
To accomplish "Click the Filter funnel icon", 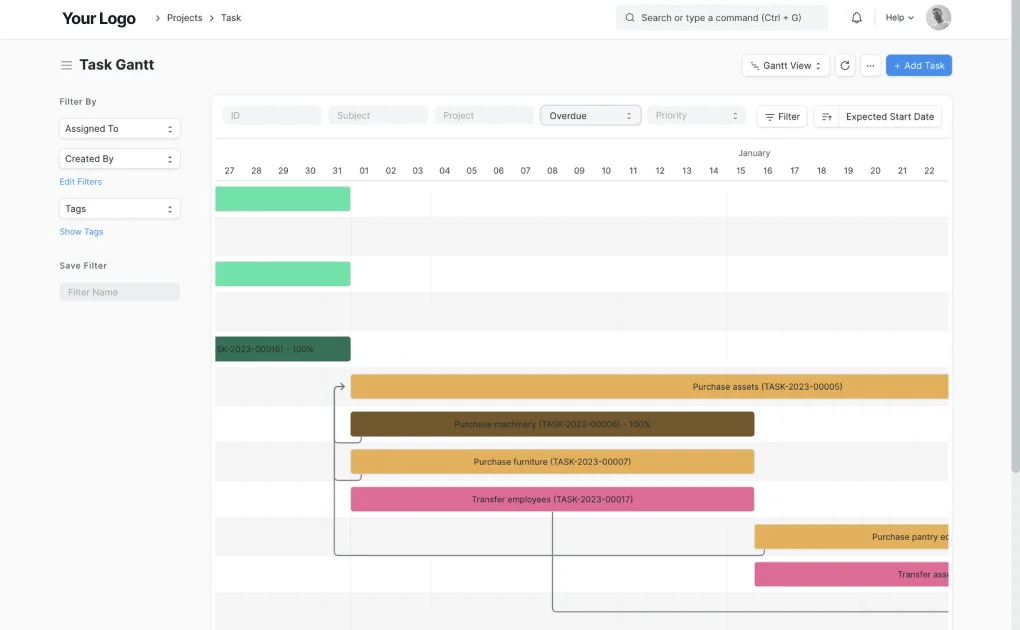I will pos(768,116).
